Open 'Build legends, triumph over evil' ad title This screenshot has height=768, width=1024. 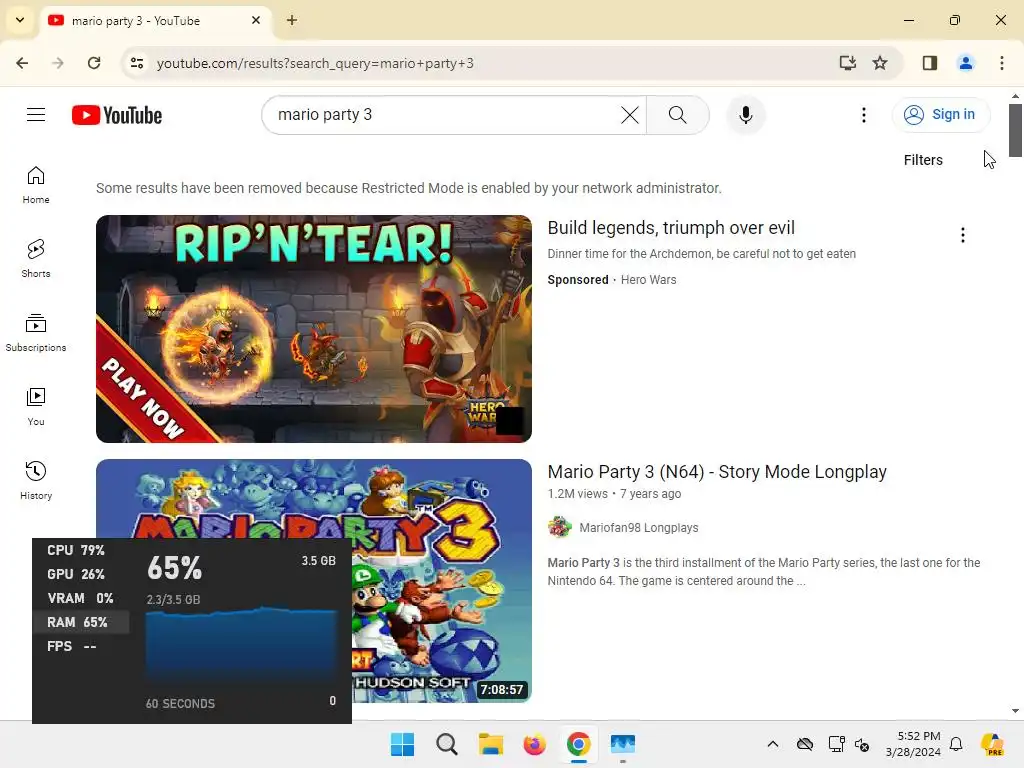(x=671, y=227)
